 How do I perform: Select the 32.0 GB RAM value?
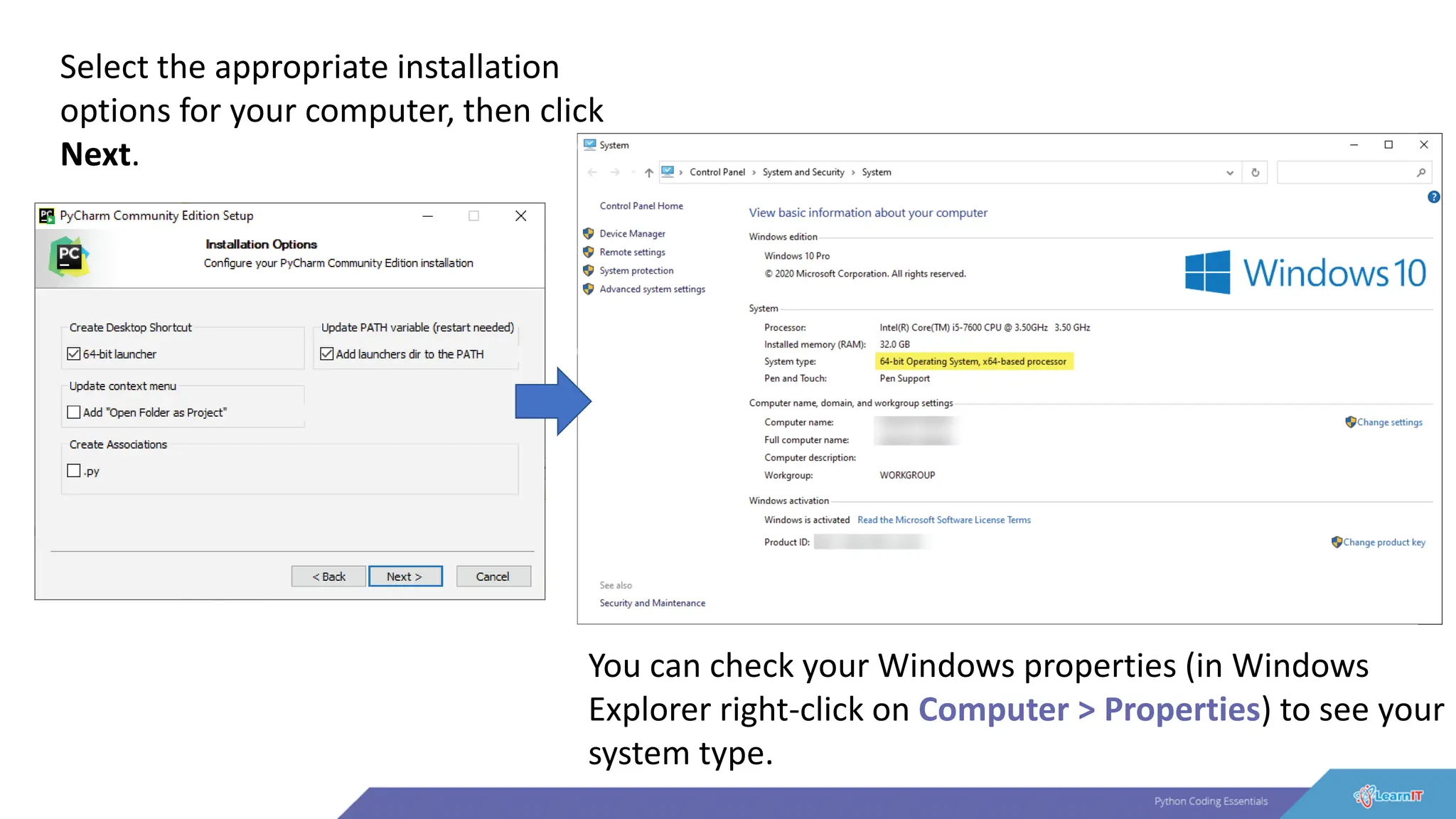[x=894, y=345]
